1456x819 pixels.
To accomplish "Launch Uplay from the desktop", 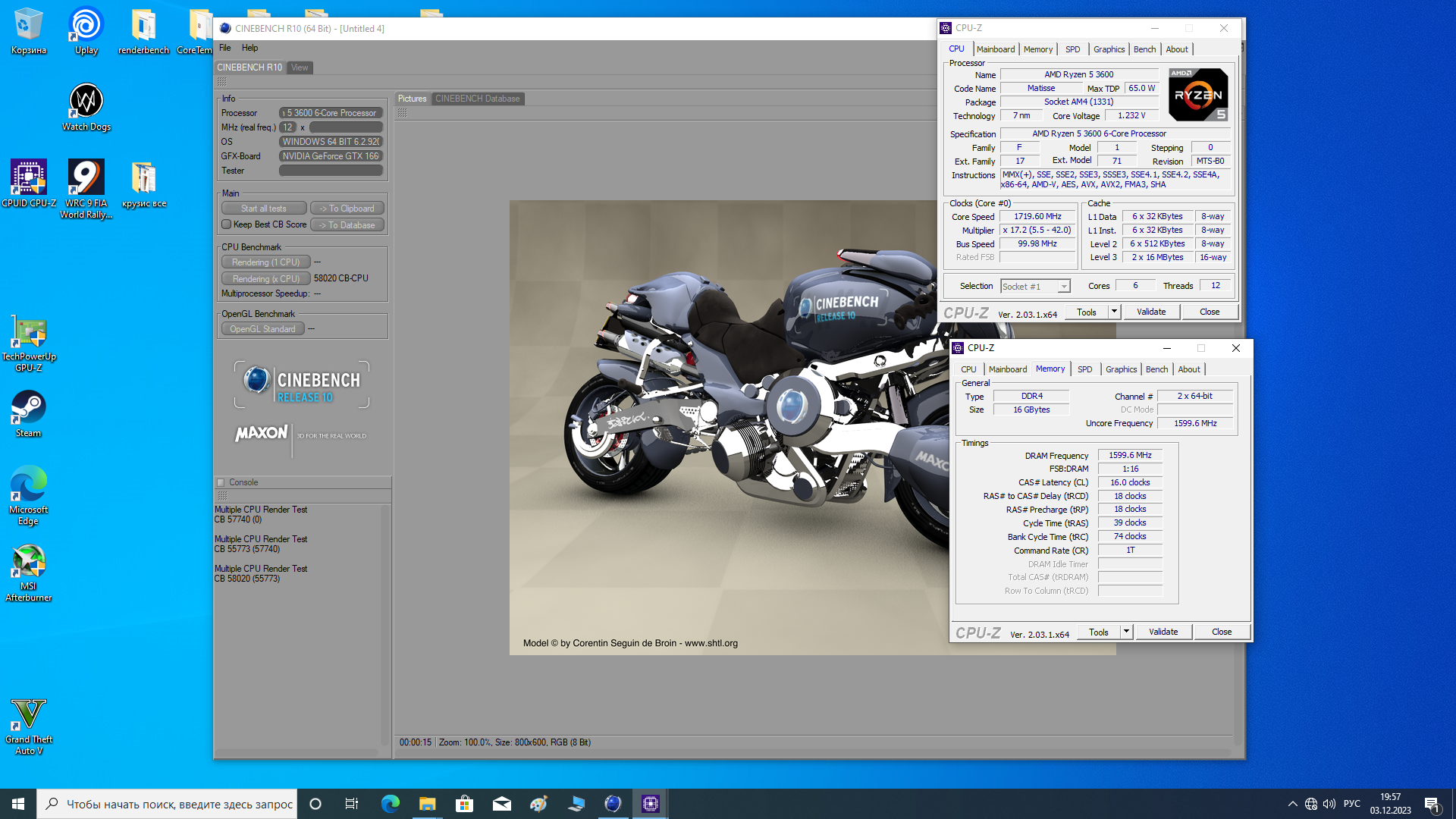I will (86, 25).
